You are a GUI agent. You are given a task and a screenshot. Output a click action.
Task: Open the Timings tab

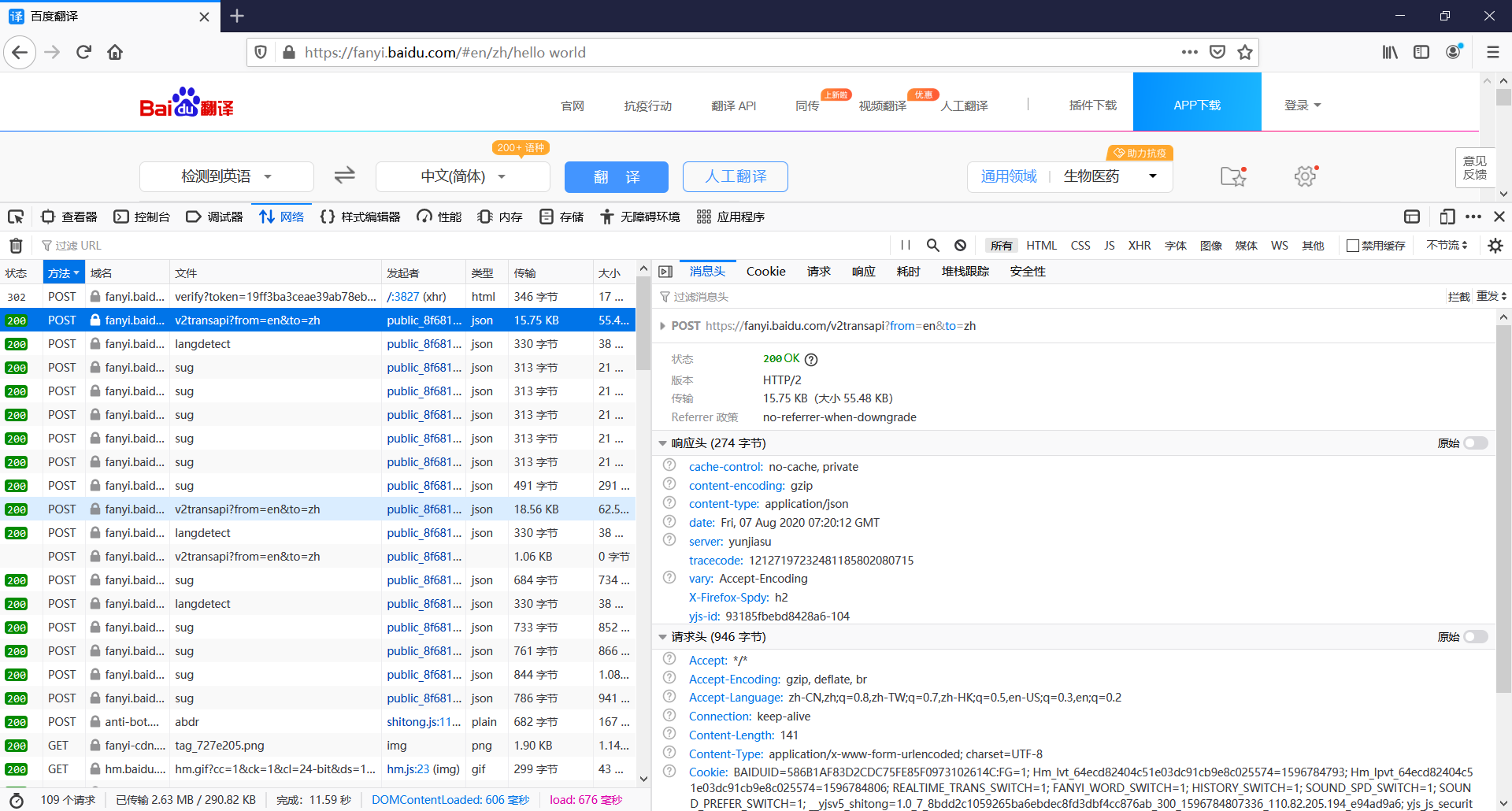[909, 272]
